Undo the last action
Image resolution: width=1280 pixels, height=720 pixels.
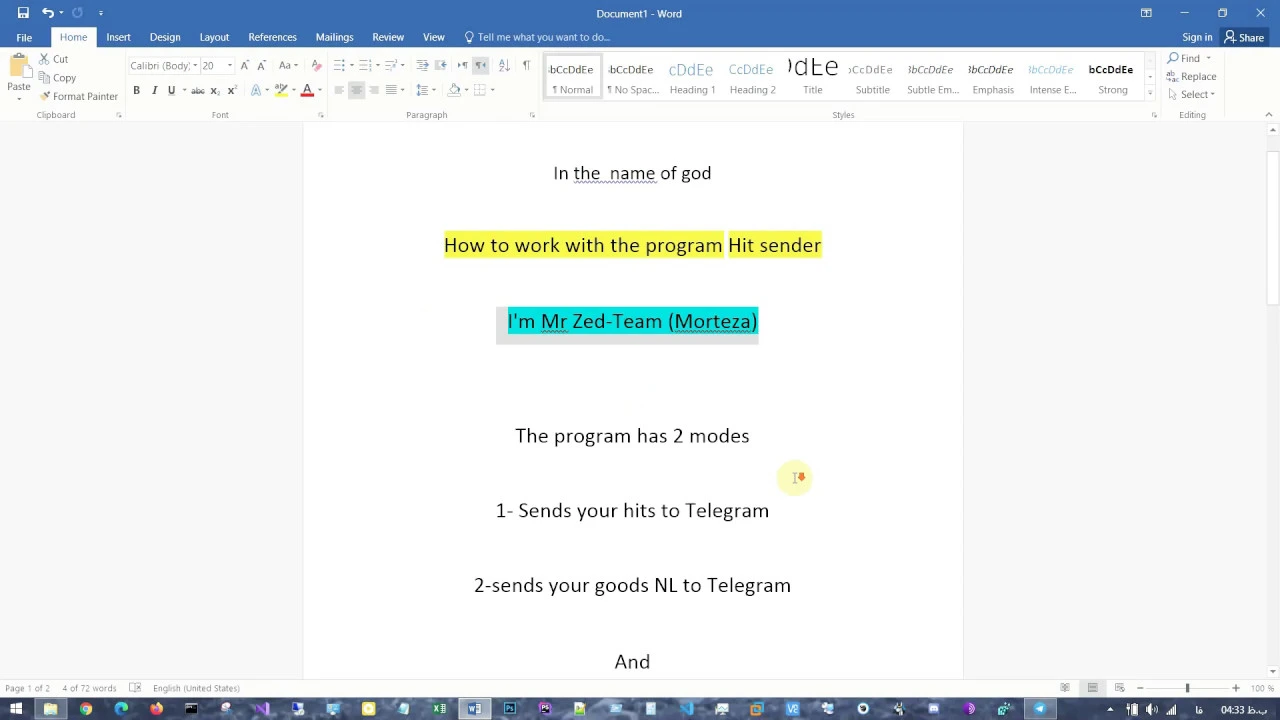(47, 13)
